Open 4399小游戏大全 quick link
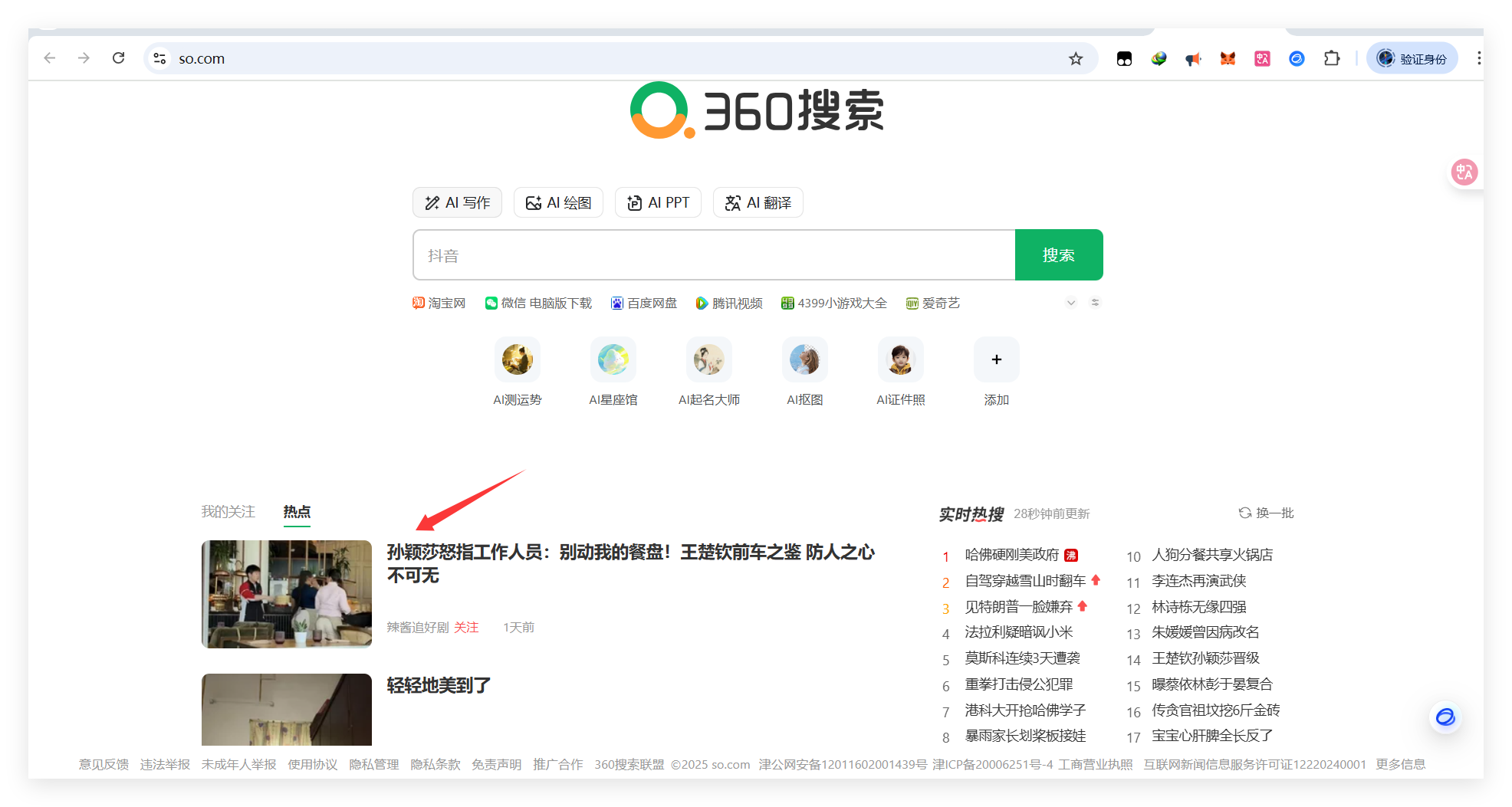Image resolution: width=1512 pixels, height=807 pixels. [834, 303]
